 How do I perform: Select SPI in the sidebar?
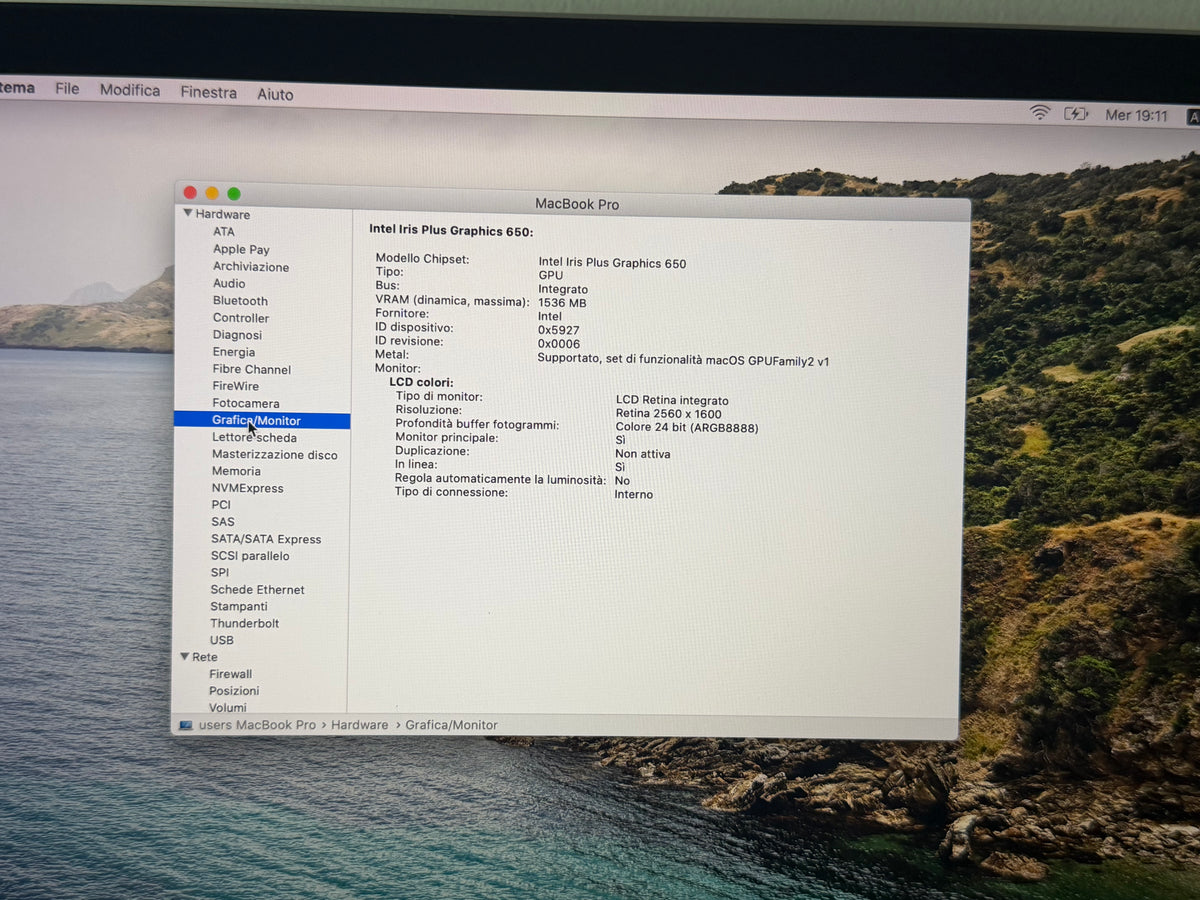[220, 573]
